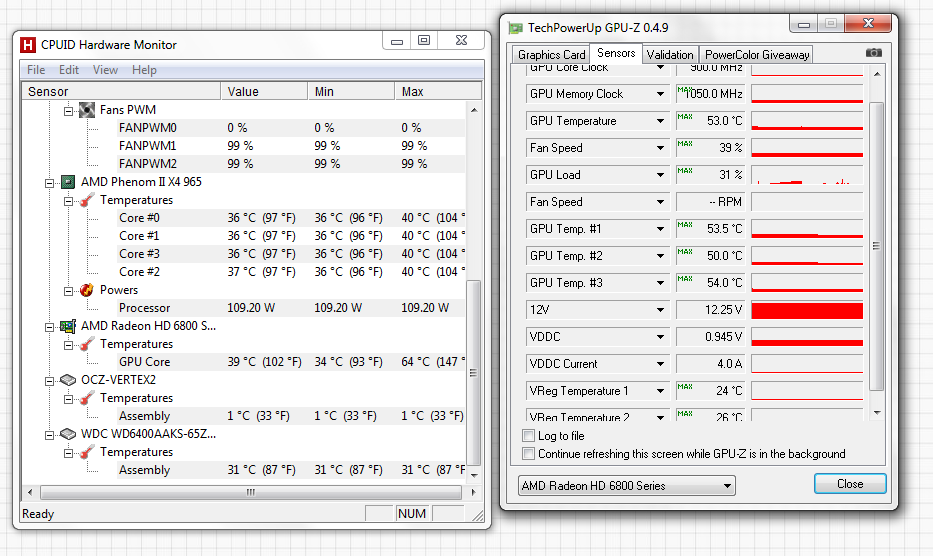The height and width of the screenshot is (556, 933).
Task: Open the Help menu in Hardware Monitor
Action: [144, 70]
